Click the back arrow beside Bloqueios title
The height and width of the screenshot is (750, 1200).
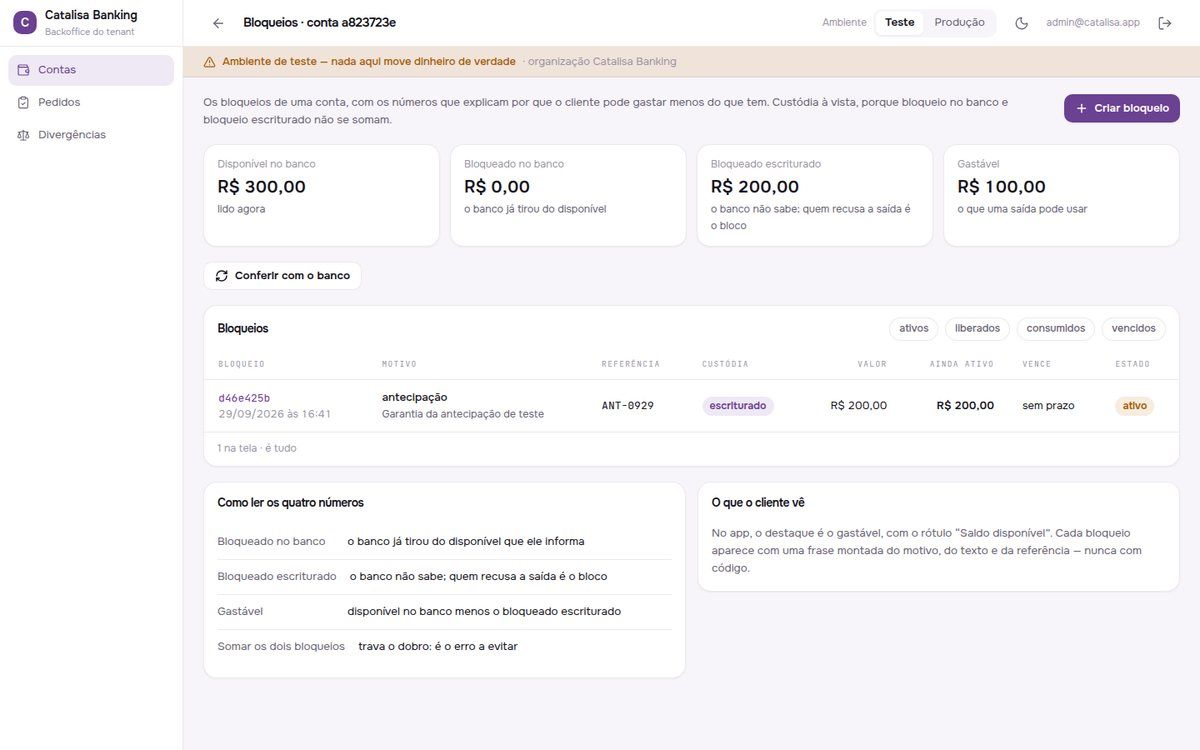[x=218, y=23]
